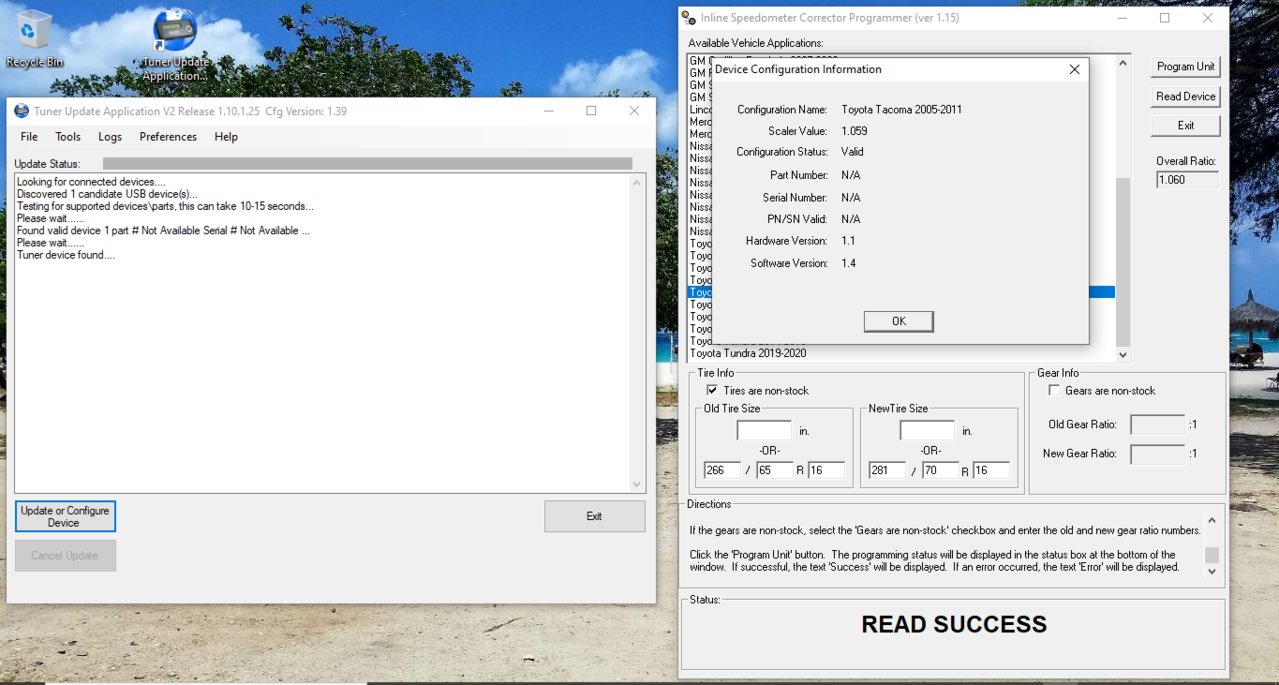Viewport: 1279px width, 685px height.
Task: Click new tire width field showing 281
Action: (x=887, y=470)
